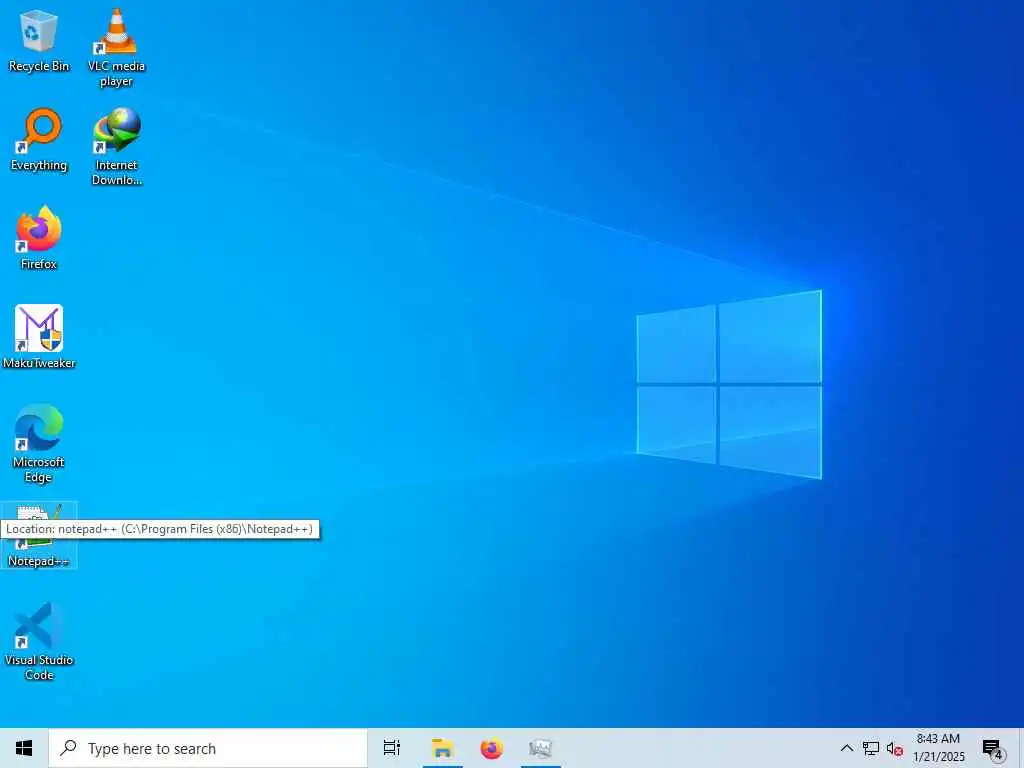Viewport: 1024px width, 768px height.
Task: Select the Firefox desktop shortcut
Action: pyautogui.click(x=39, y=238)
